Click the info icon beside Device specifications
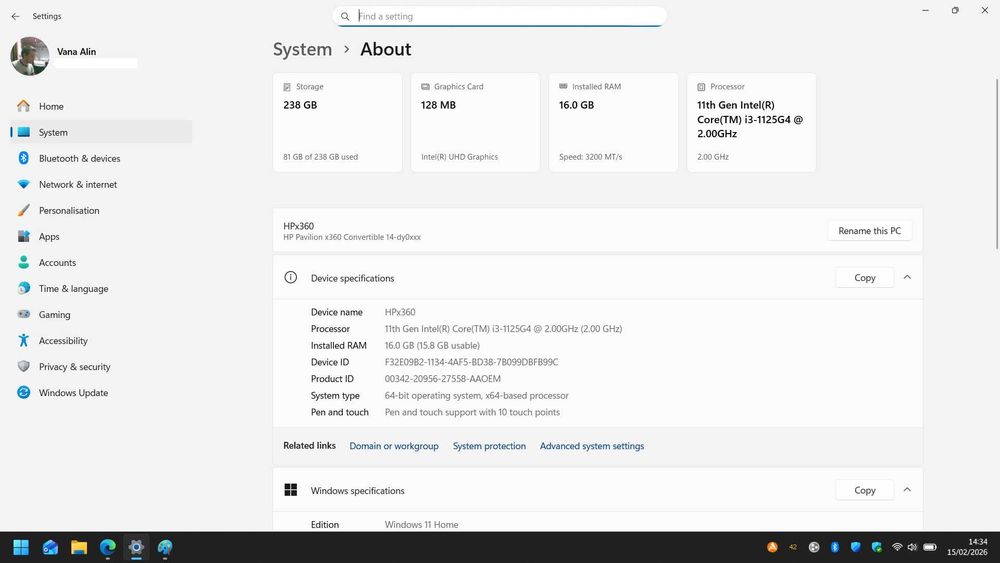Viewport: 1000px width, 563px height. [x=291, y=277]
